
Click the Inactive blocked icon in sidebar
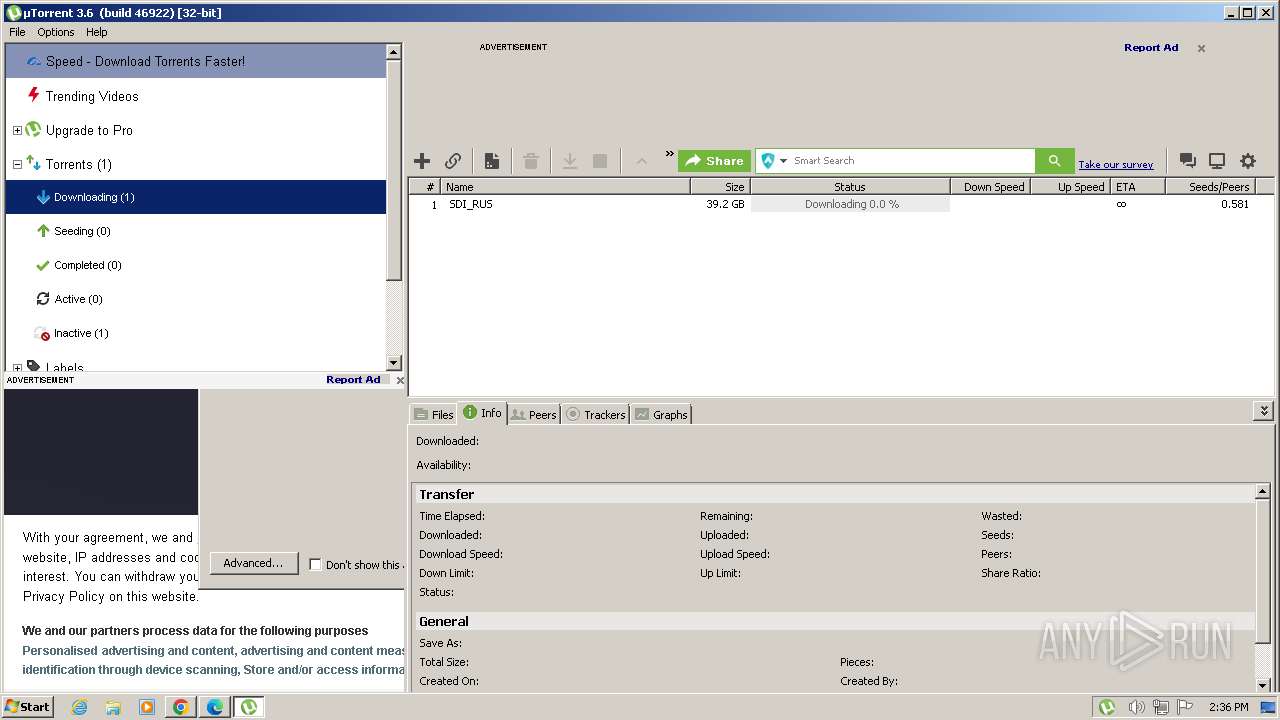click(43, 333)
